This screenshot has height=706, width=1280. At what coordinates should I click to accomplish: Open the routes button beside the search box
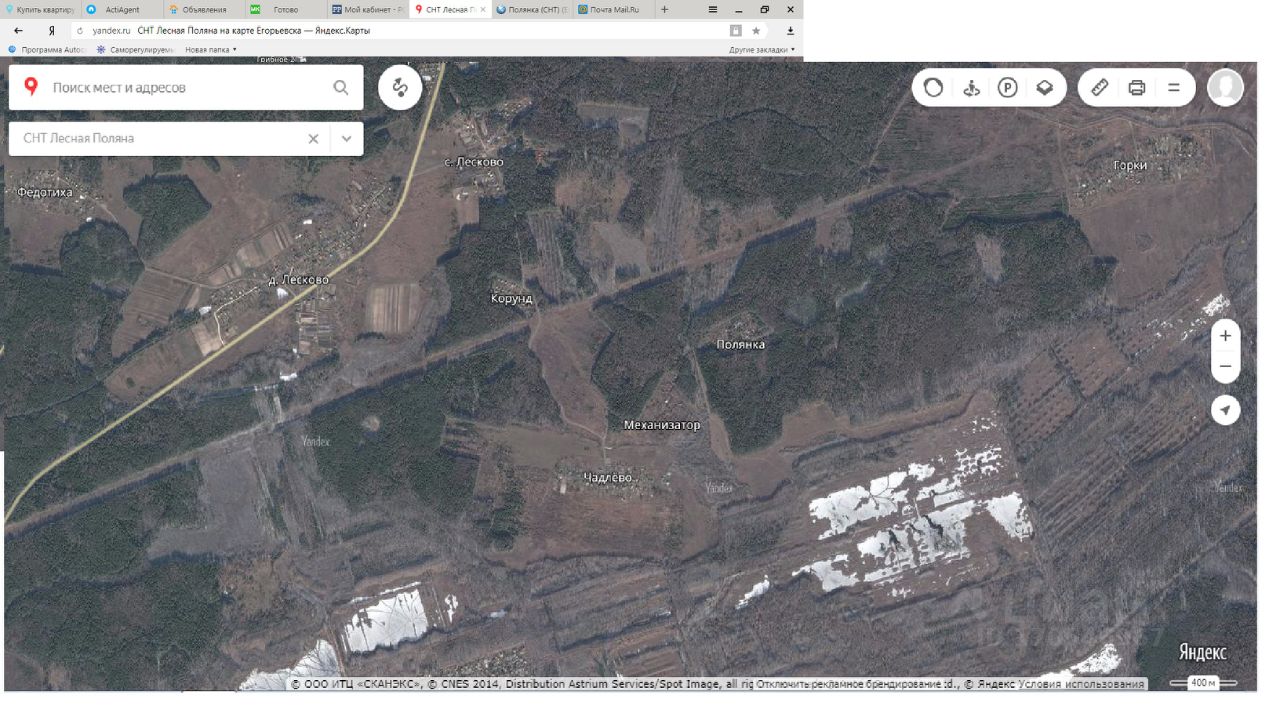(x=400, y=87)
